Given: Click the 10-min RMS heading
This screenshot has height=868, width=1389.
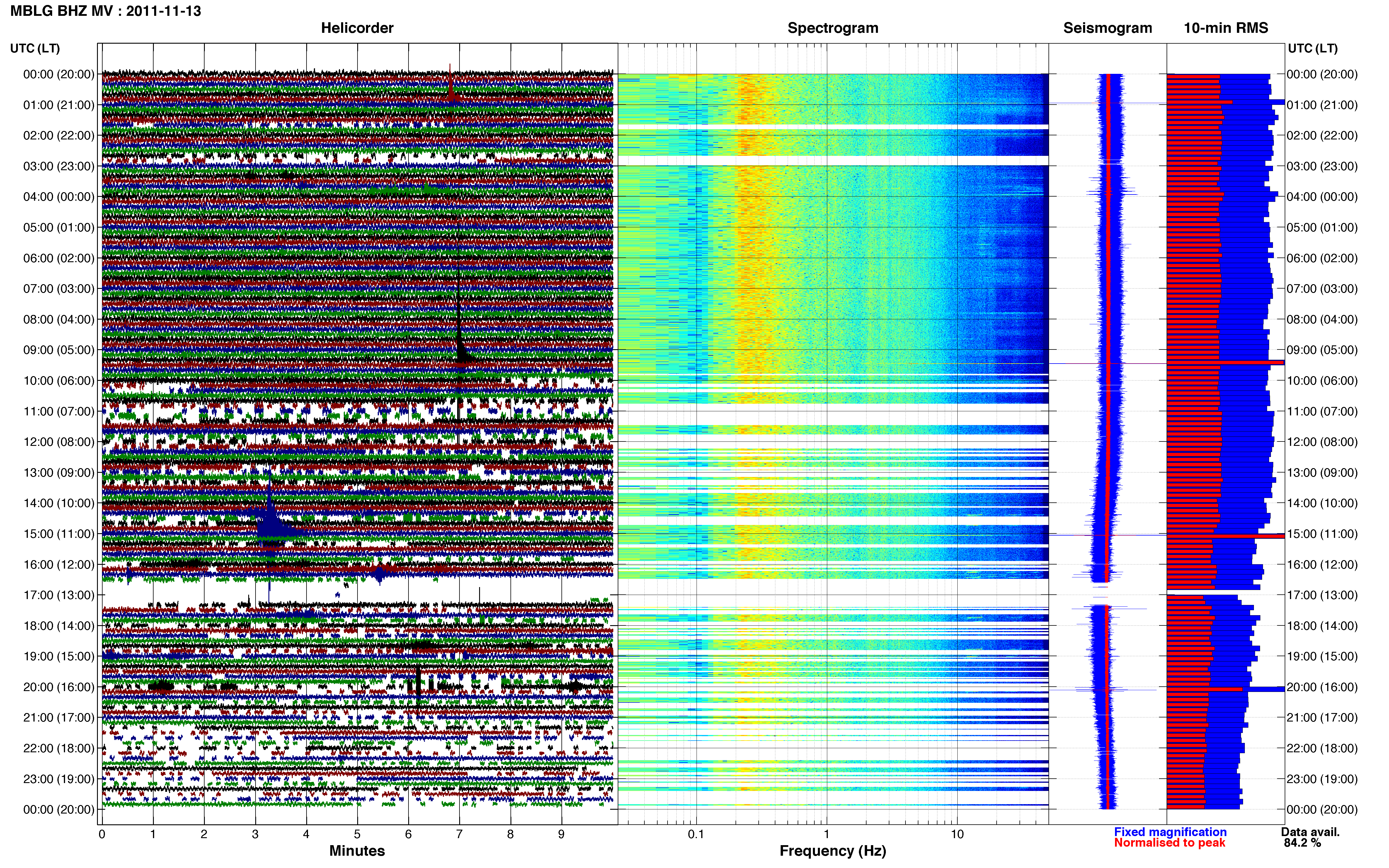Looking at the screenshot, I should tap(1226, 28).
